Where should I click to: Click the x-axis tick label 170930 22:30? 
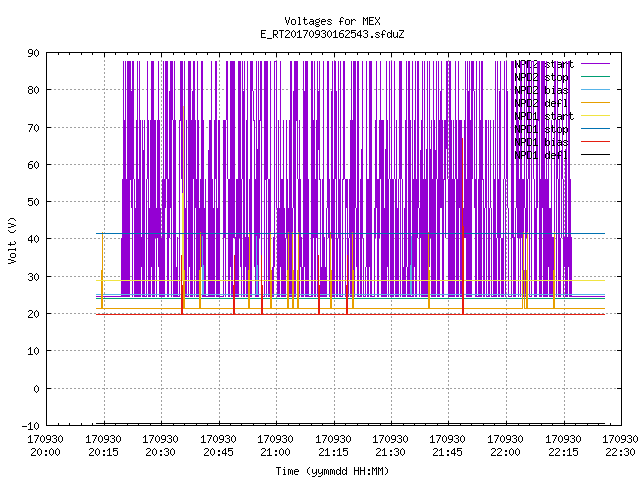point(620,446)
